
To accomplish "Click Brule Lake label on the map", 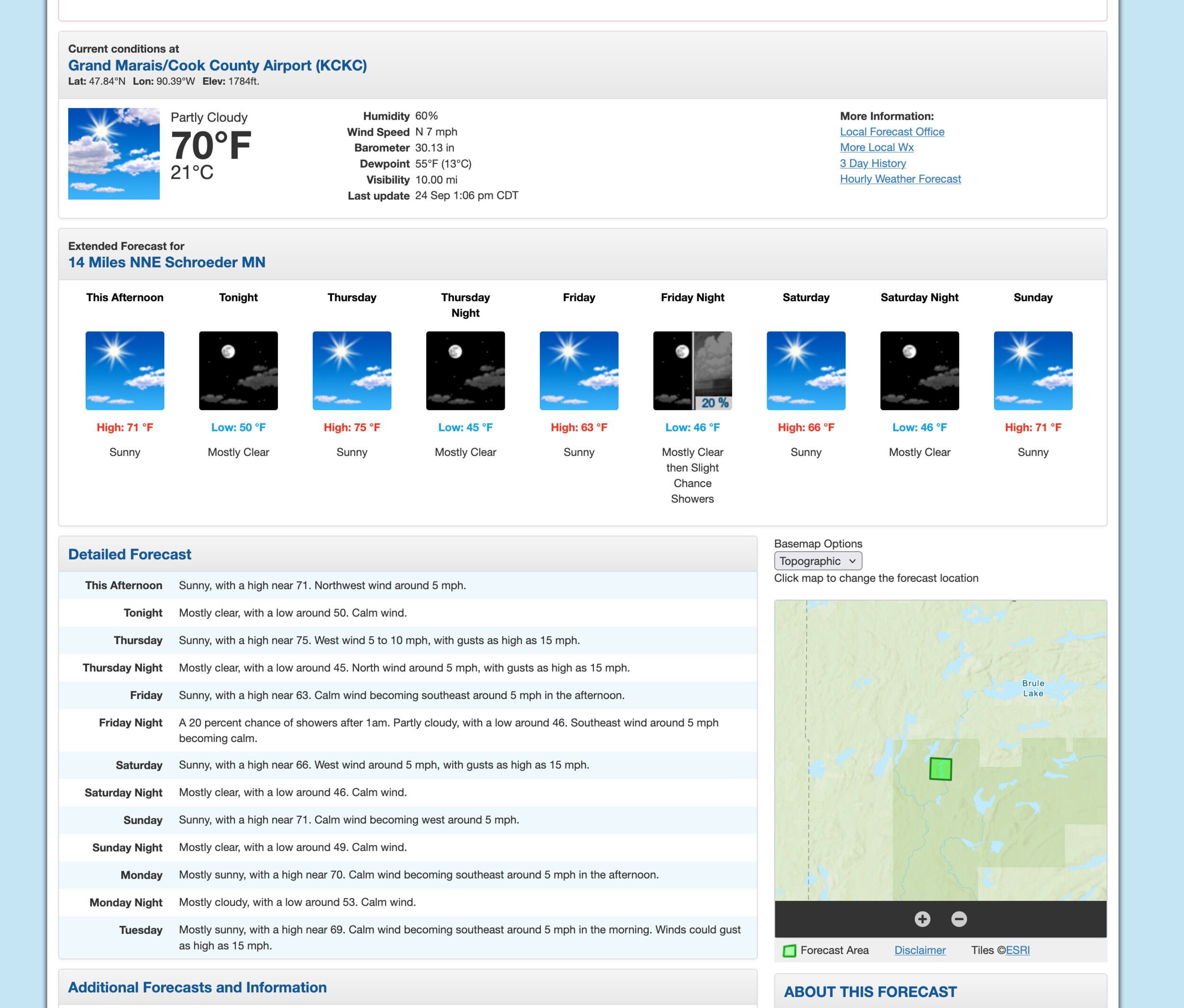I will tap(1032, 688).
